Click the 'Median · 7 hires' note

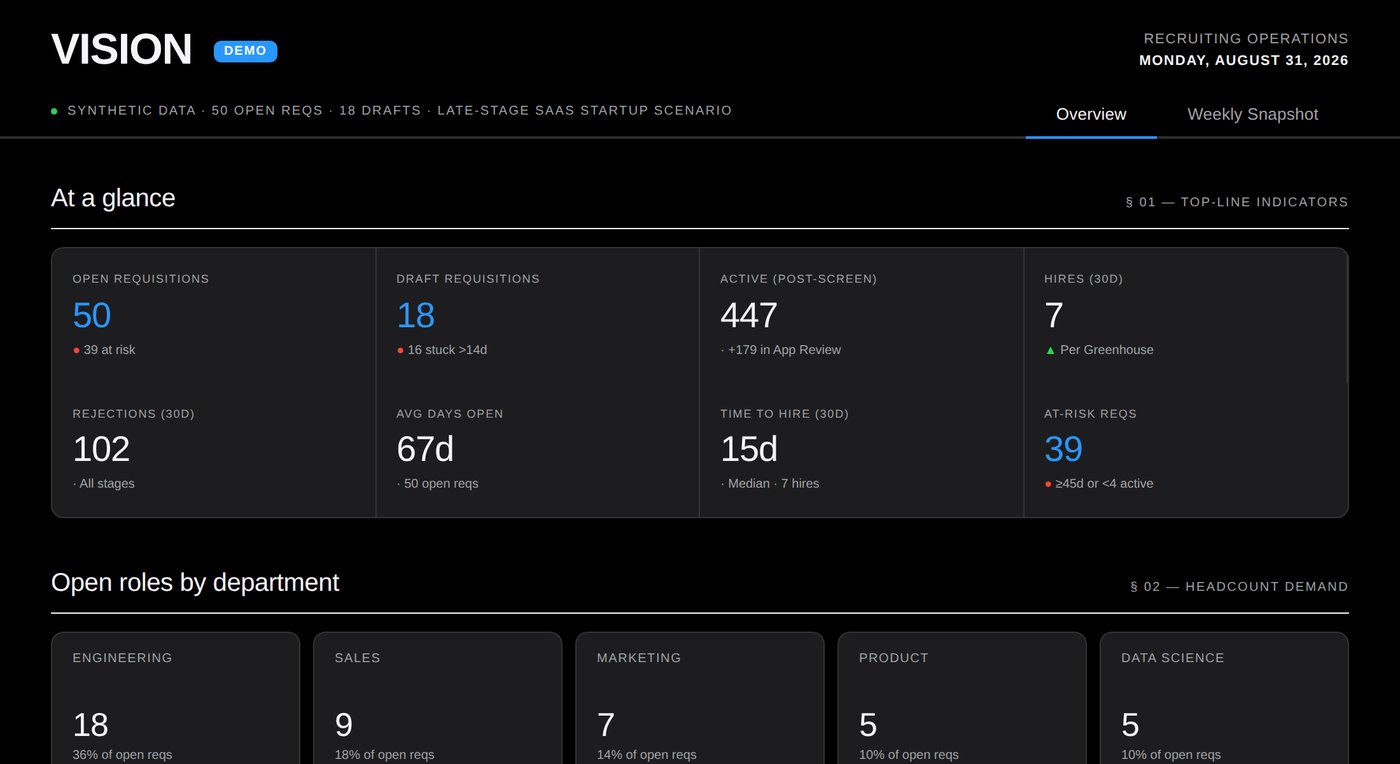pos(773,484)
